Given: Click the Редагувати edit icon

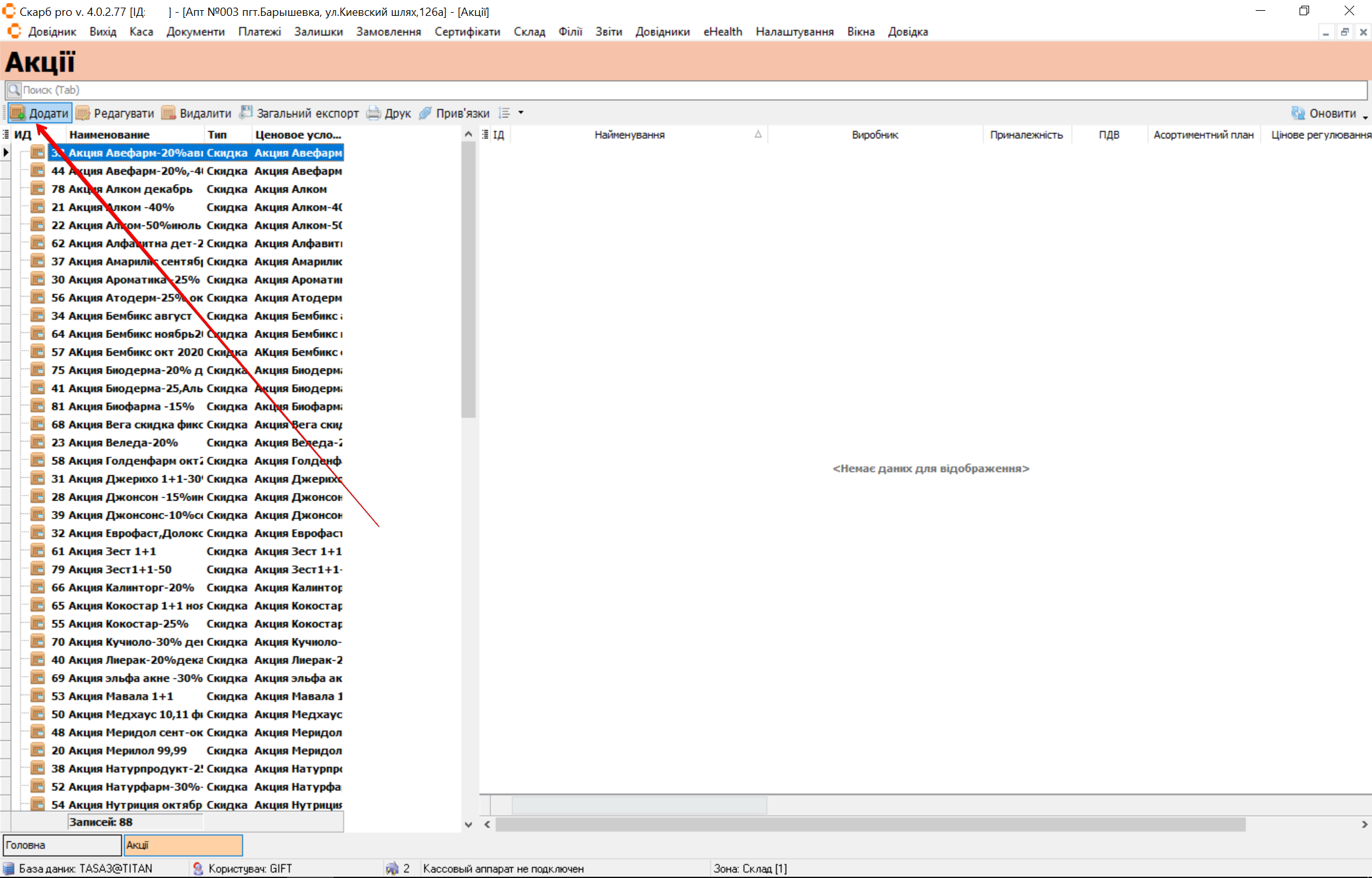Looking at the screenshot, I should (83, 113).
